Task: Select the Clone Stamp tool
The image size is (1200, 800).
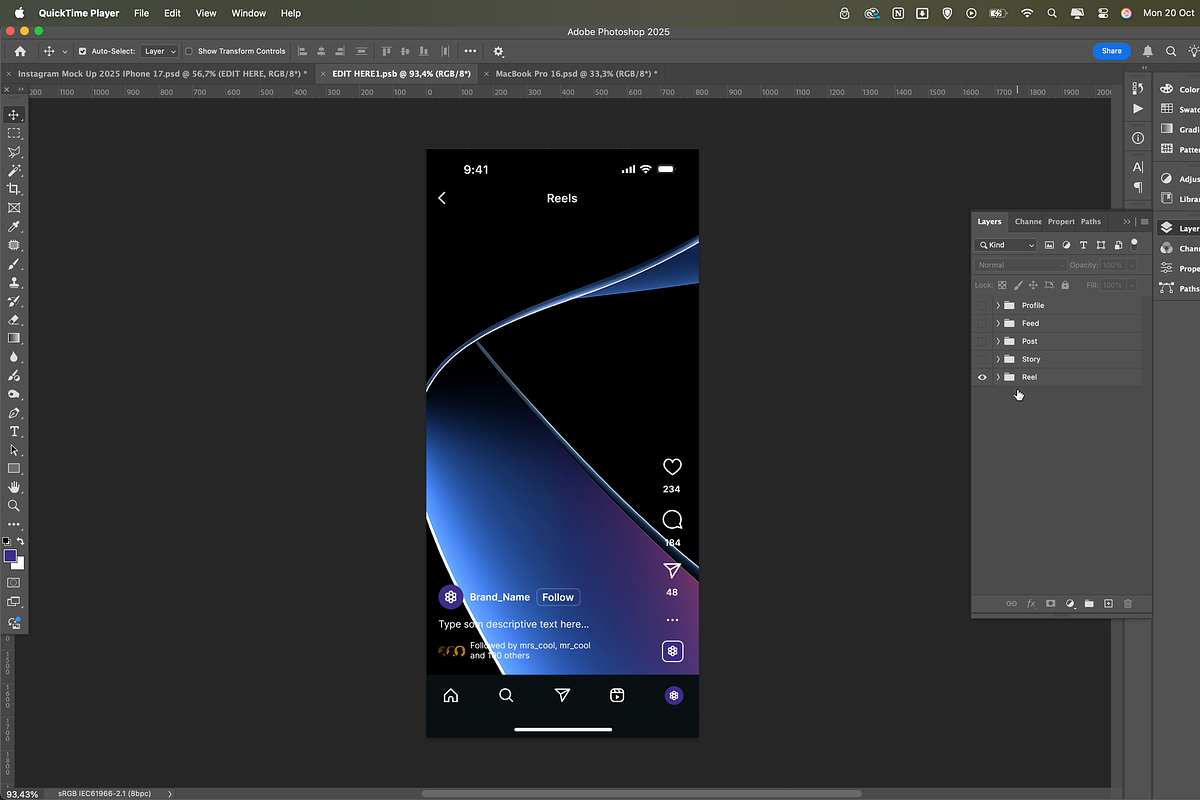Action: tap(14, 283)
